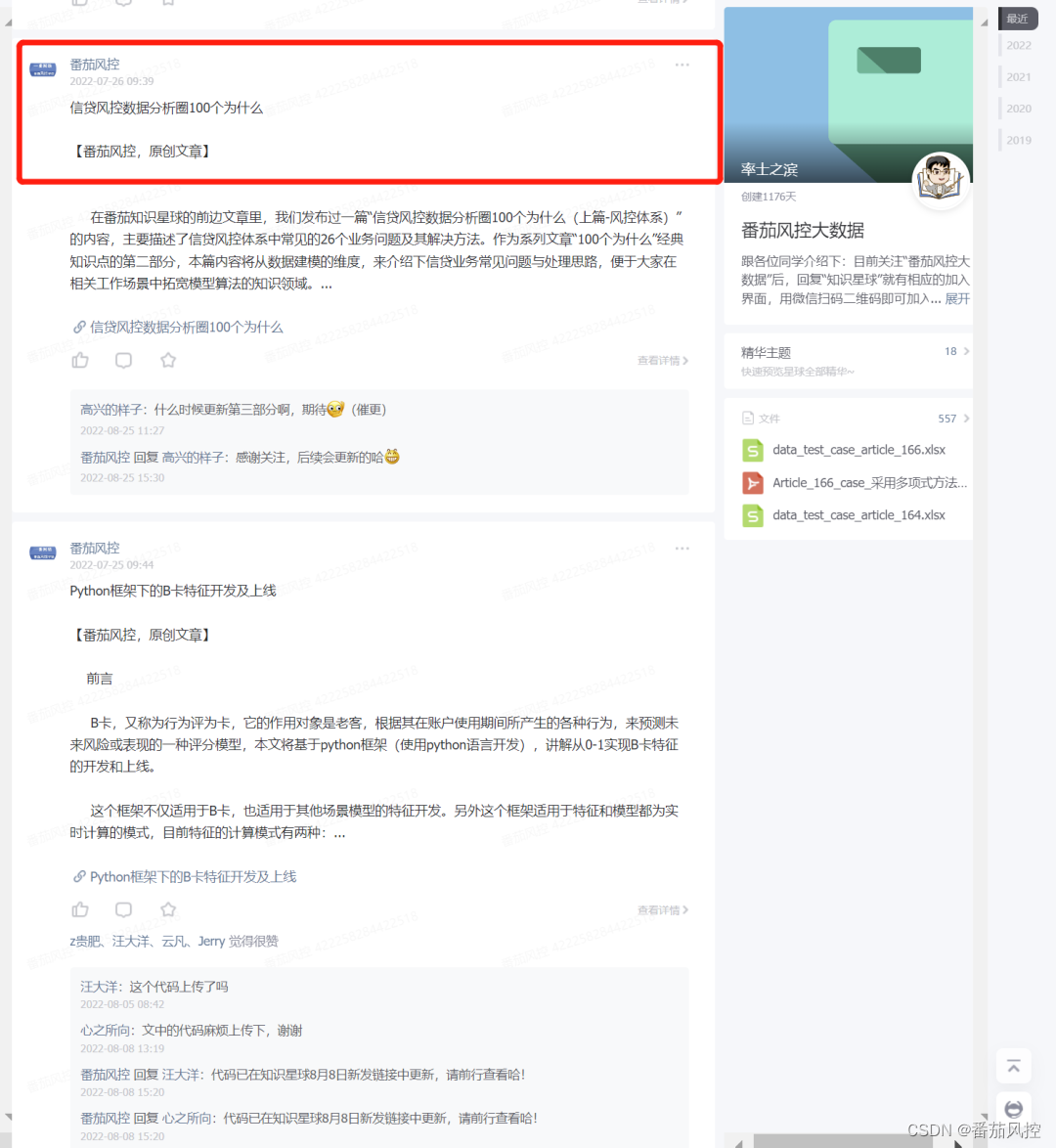Like the Python框架下的B卡特征 post
Viewport: 1056px width, 1148px height.
point(80,909)
